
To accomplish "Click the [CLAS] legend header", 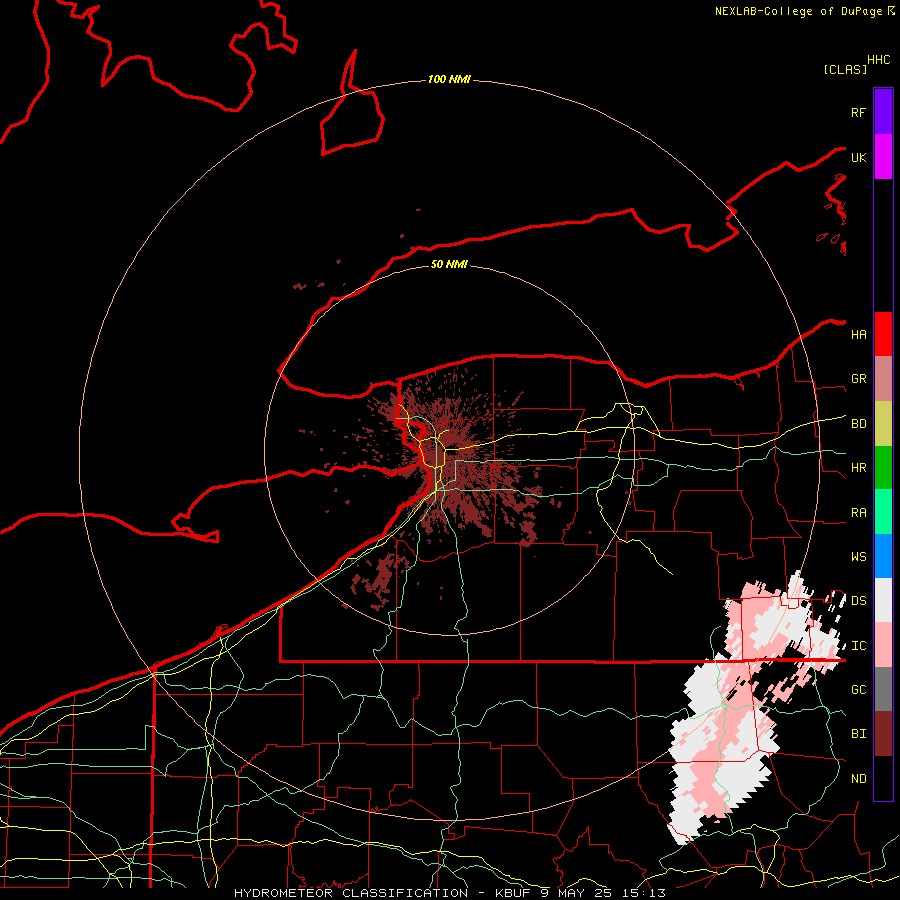I will (x=845, y=69).
